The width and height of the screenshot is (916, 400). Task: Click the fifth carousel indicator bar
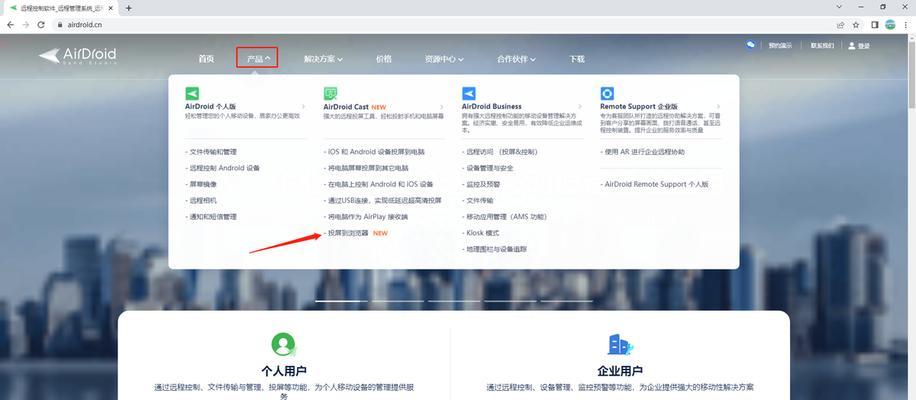pos(567,301)
